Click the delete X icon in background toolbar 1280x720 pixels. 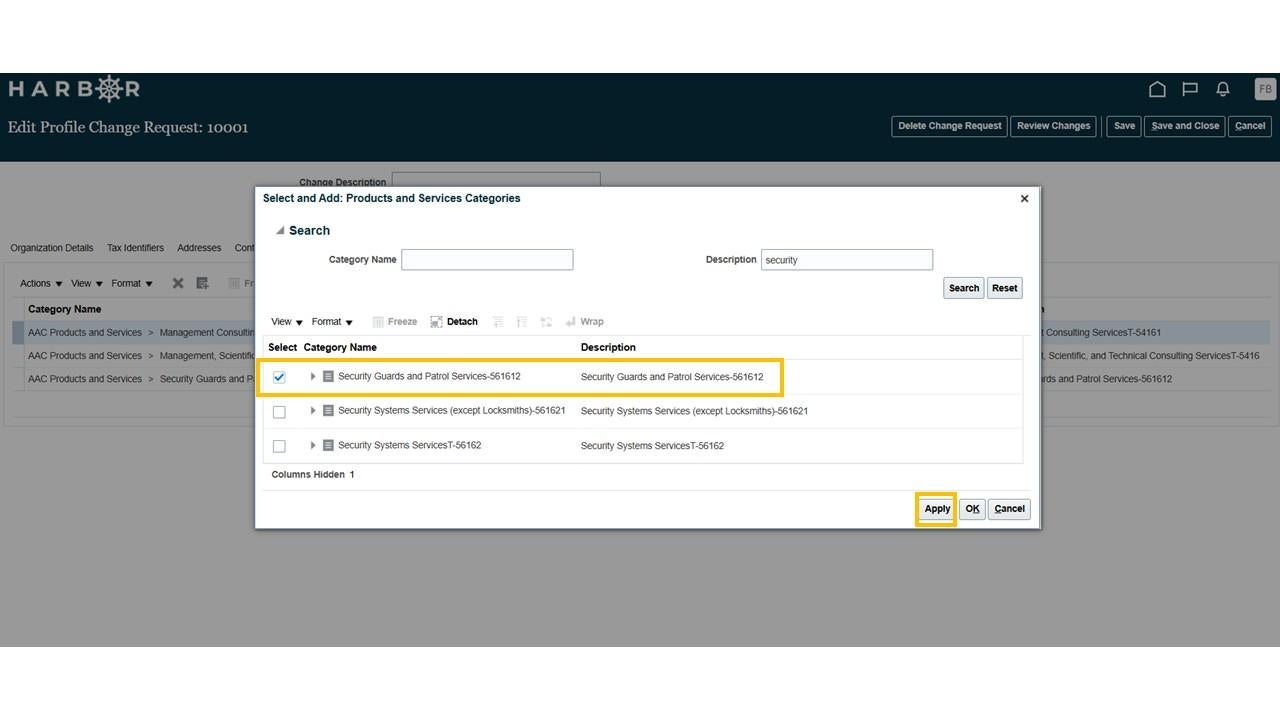pyautogui.click(x=178, y=283)
